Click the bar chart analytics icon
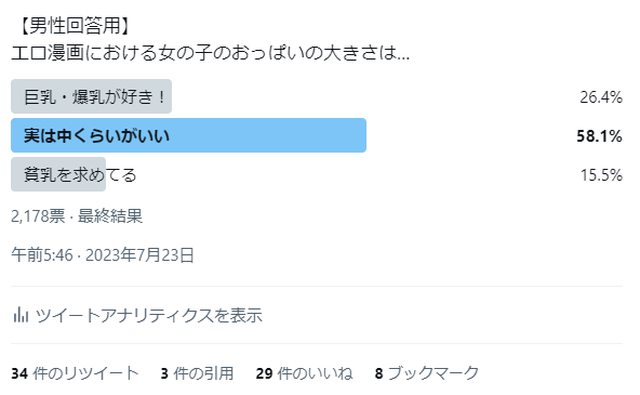The image size is (640, 395). [20, 315]
